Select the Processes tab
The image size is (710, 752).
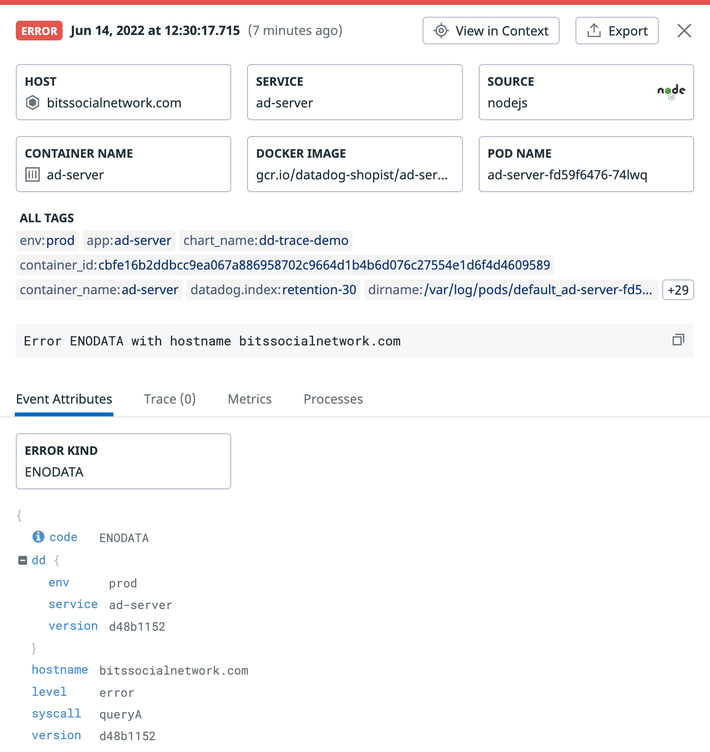coord(333,399)
